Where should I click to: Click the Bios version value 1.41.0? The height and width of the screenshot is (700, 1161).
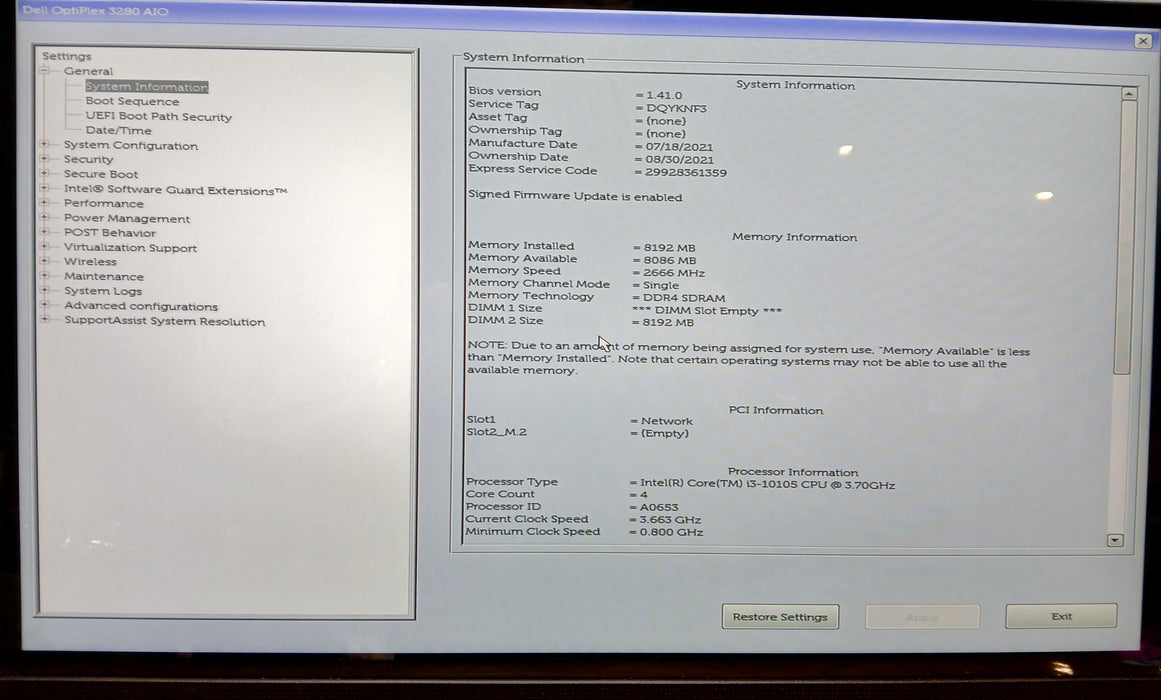[663, 96]
